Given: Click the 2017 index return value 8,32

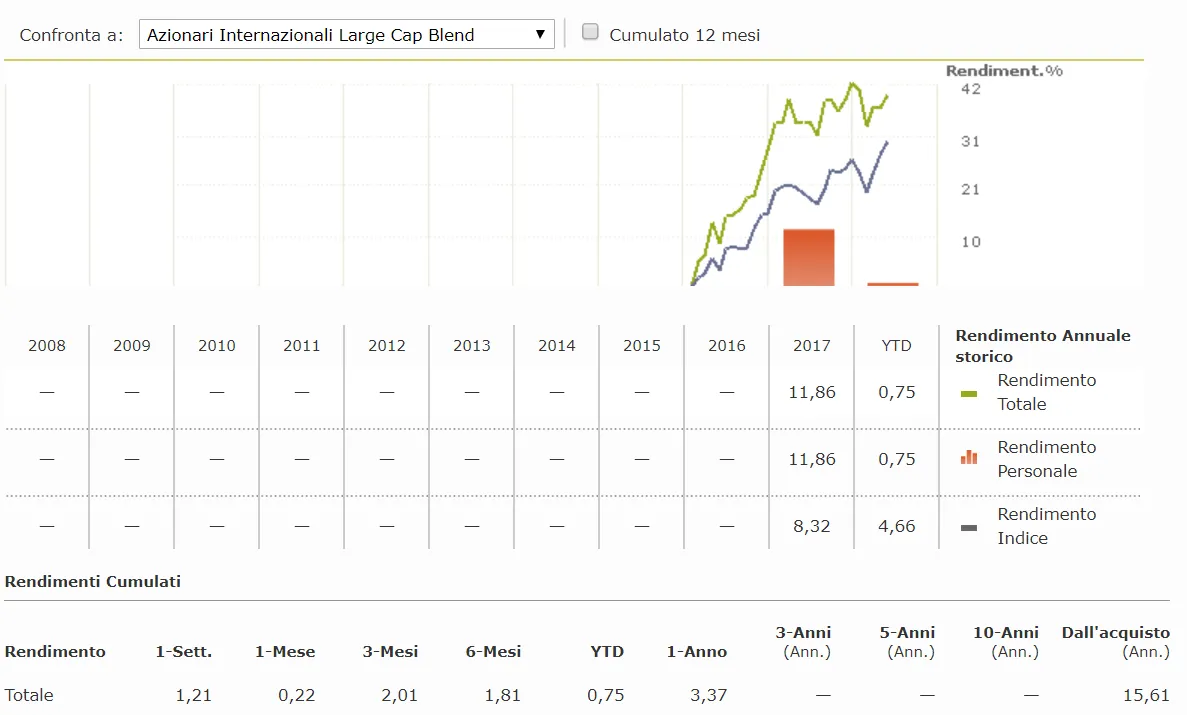Looking at the screenshot, I should (x=812, y=526).
